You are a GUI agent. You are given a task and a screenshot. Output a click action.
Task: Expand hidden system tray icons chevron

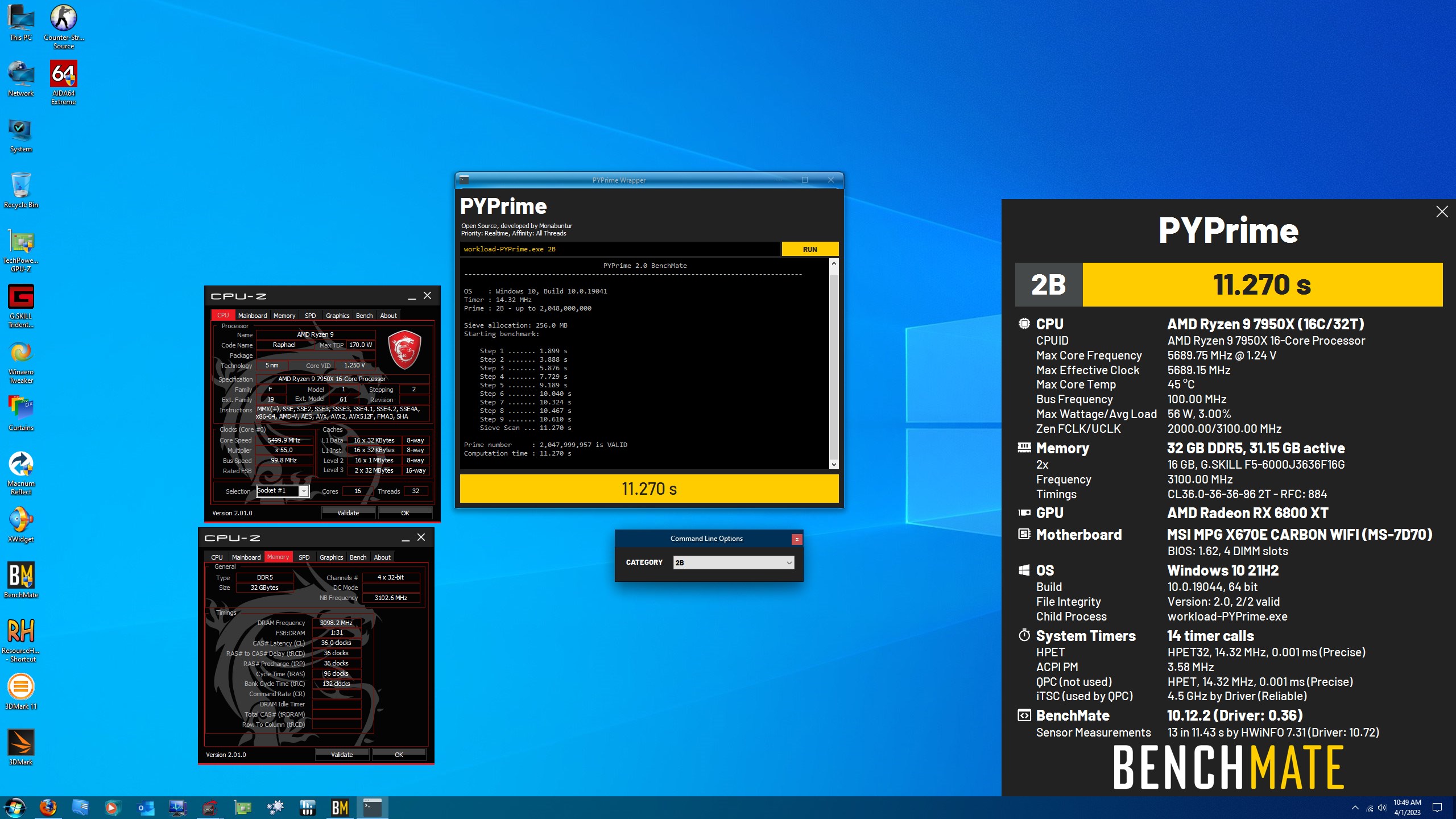(1355, 808)
